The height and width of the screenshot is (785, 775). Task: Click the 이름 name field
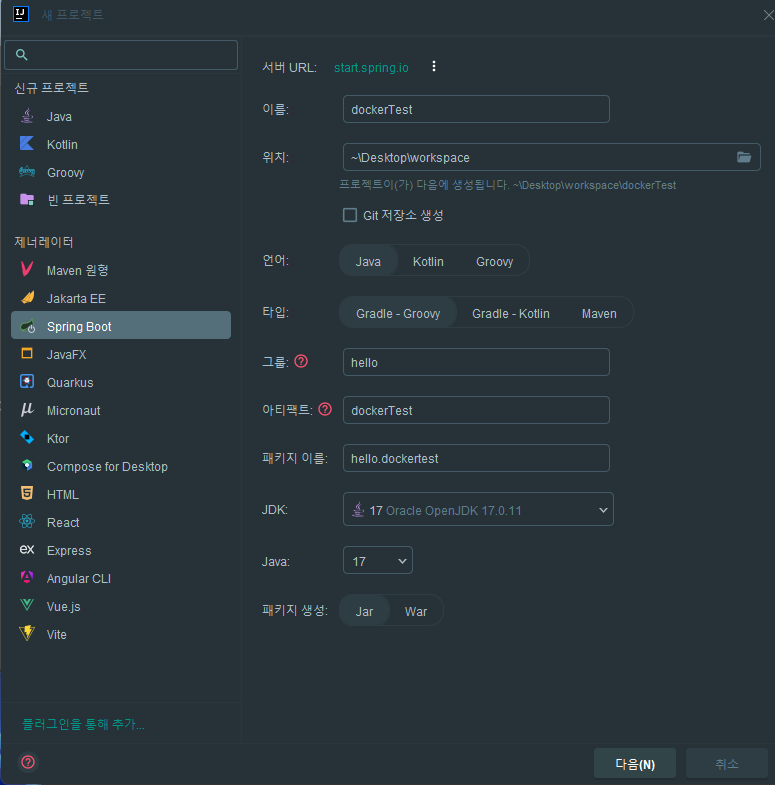click(476, 109)
